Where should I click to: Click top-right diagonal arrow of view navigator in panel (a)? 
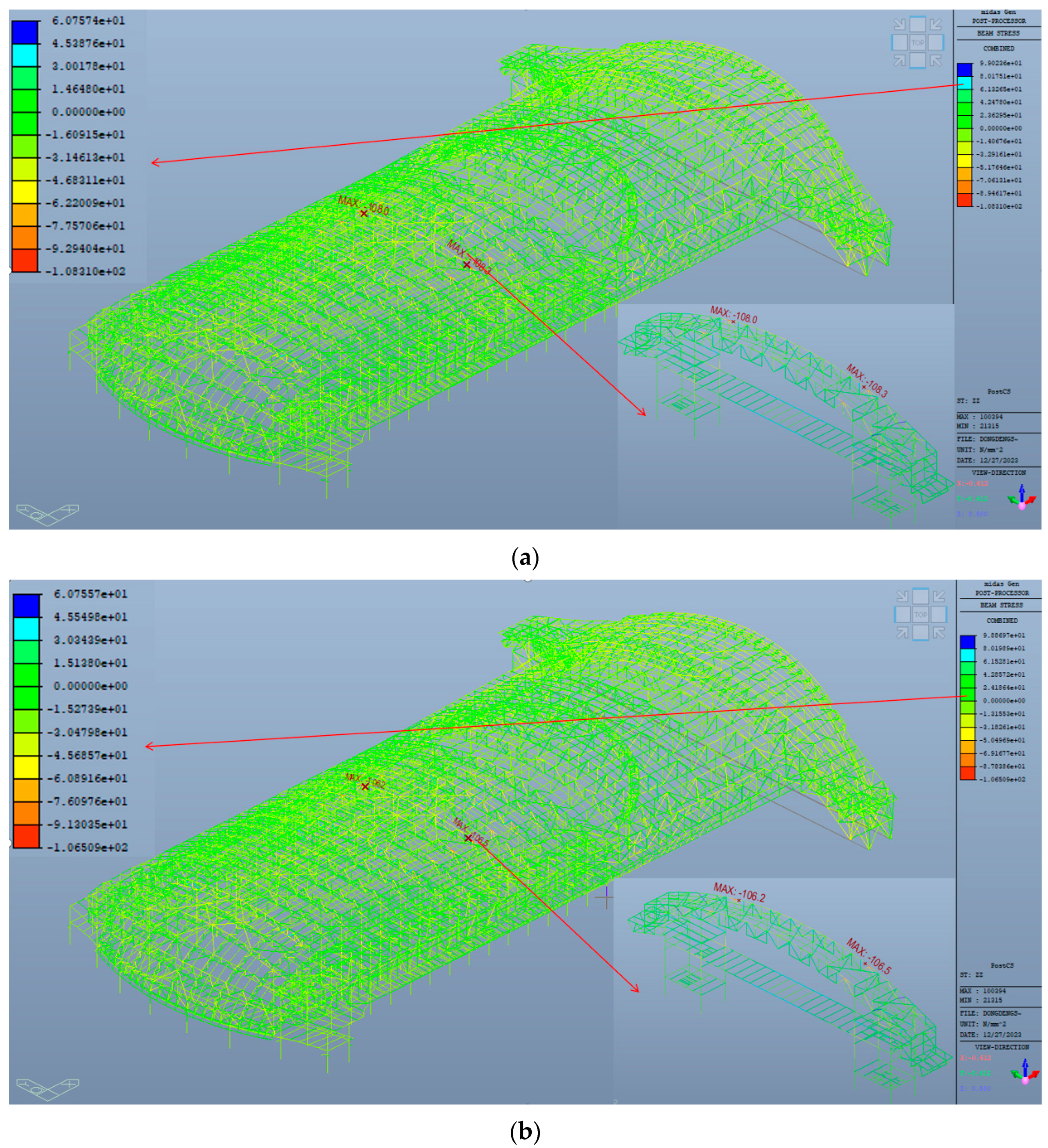(935, 24)
